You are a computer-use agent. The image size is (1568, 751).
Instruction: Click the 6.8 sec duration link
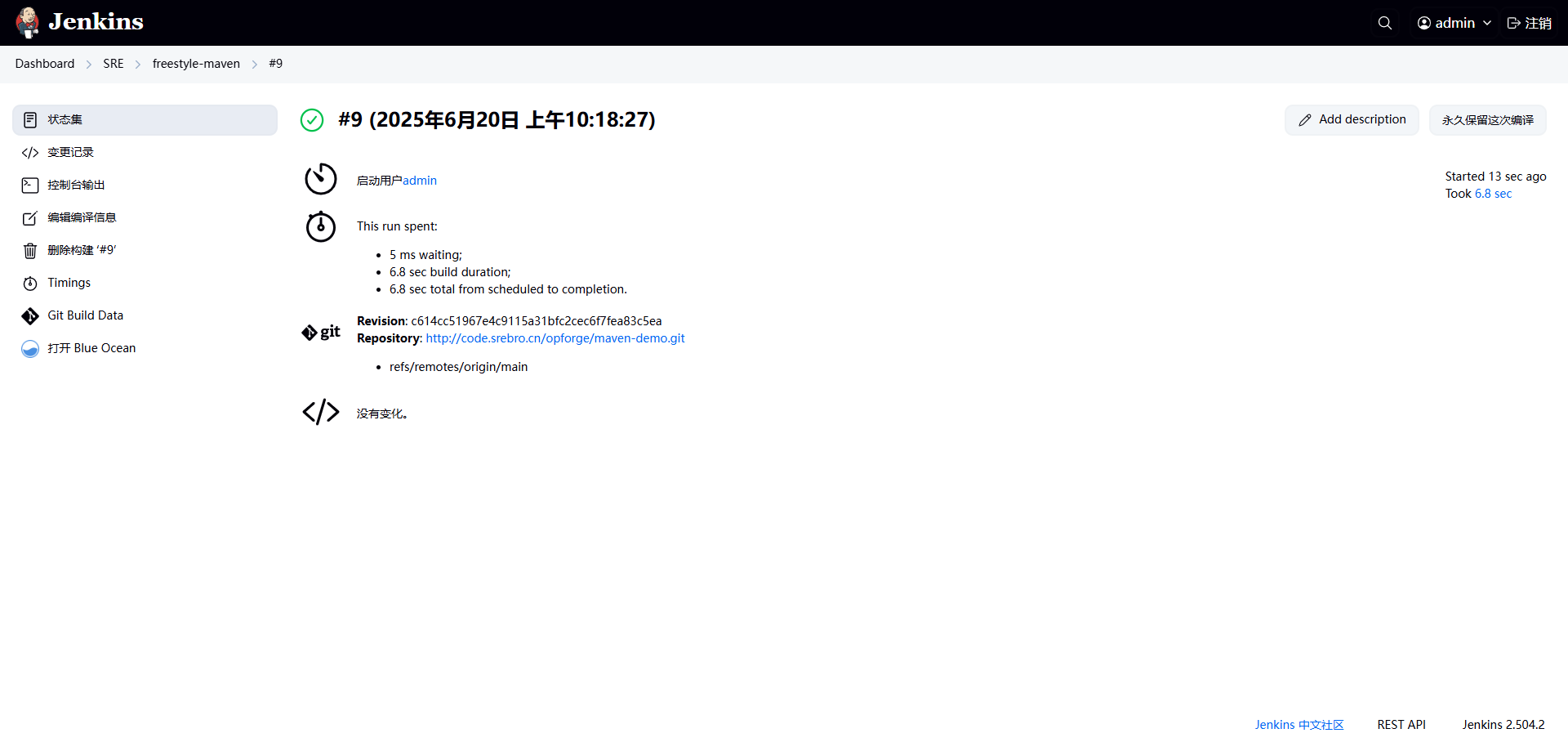point(1493,194)
